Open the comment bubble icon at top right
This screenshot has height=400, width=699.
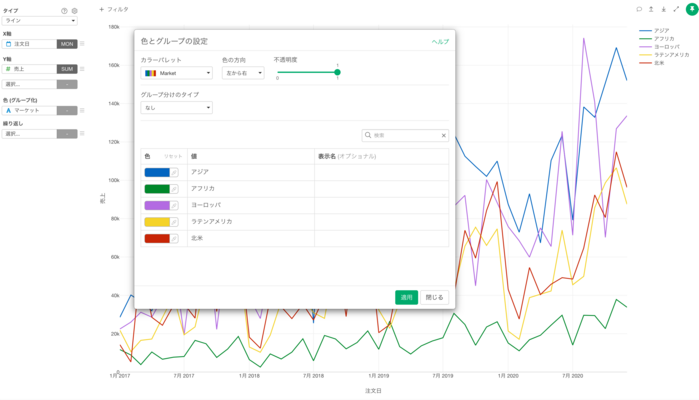pyautogui.click(x=640, y=8)
